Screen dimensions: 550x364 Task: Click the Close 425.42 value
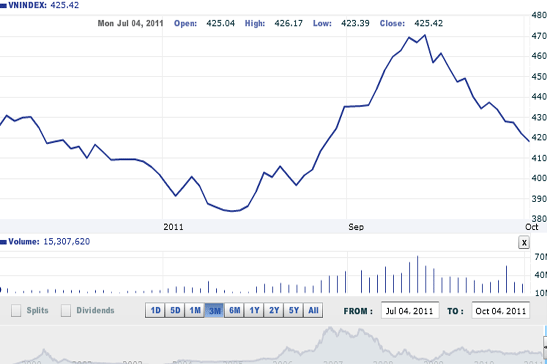pos(428,23)
